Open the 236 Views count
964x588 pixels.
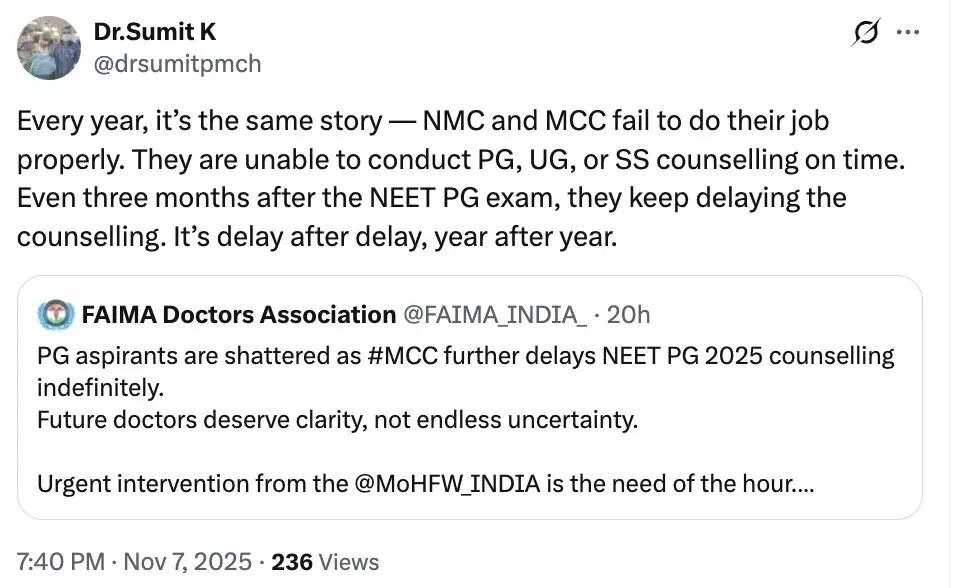pos(325,562)
